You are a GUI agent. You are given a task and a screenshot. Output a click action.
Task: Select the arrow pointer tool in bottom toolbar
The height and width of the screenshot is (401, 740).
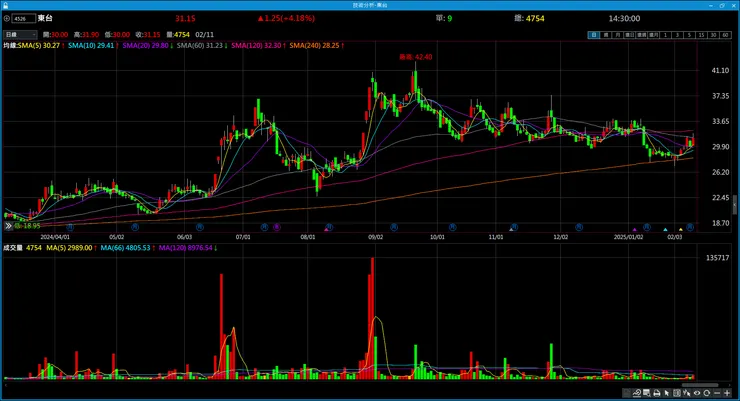point(666,393)
